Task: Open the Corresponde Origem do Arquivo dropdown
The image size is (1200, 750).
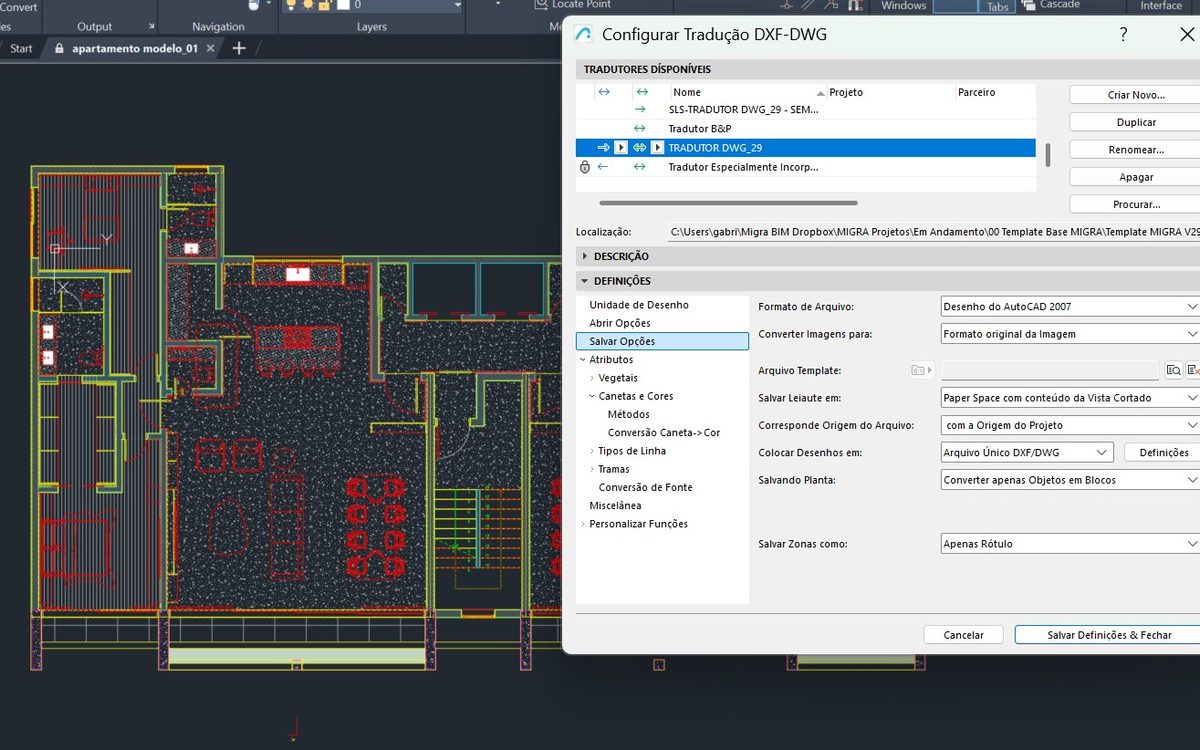Action: [x=1070, y=425]
